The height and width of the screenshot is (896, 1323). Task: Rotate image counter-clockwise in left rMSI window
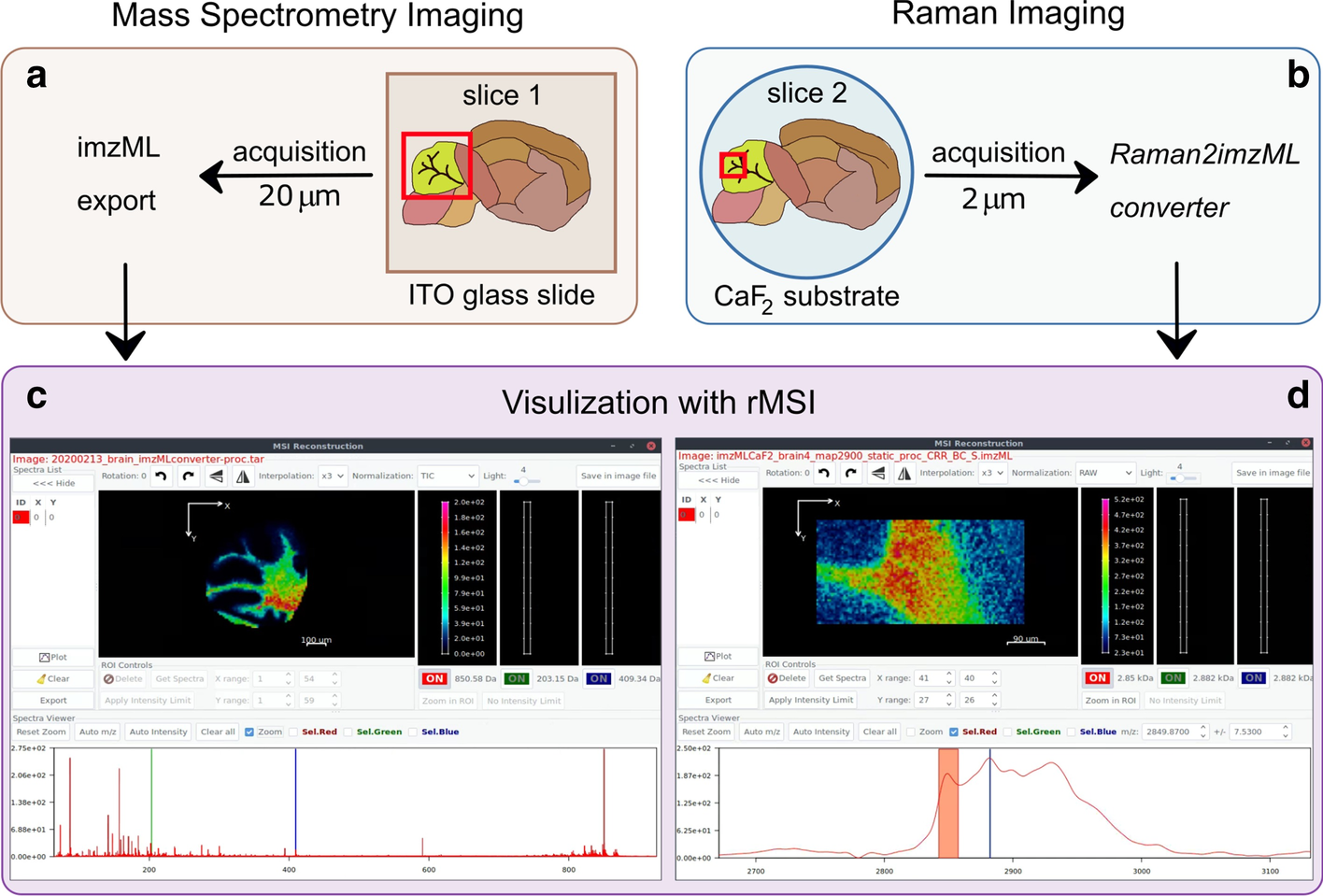point(161,476)
